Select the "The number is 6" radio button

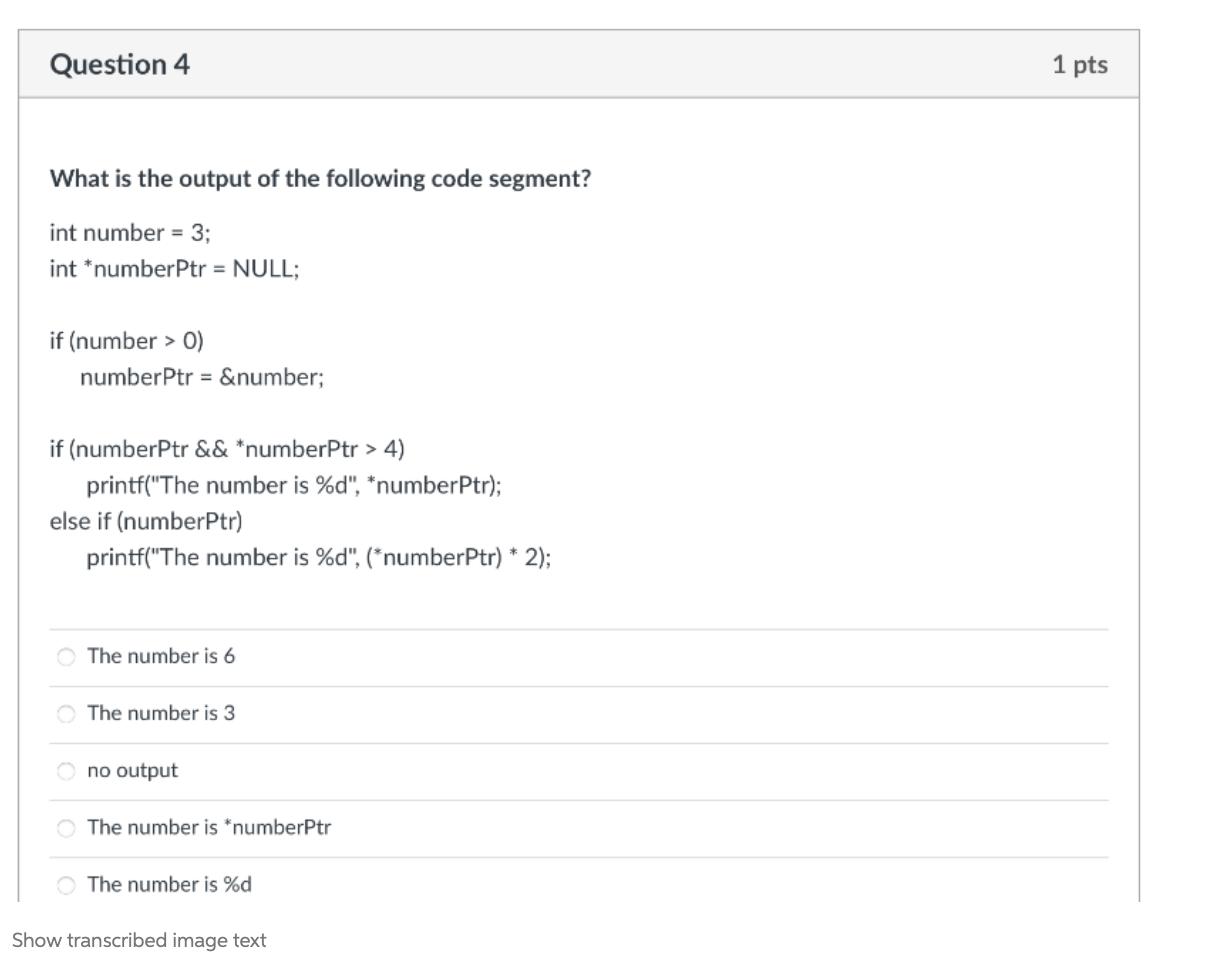[66, 657]
